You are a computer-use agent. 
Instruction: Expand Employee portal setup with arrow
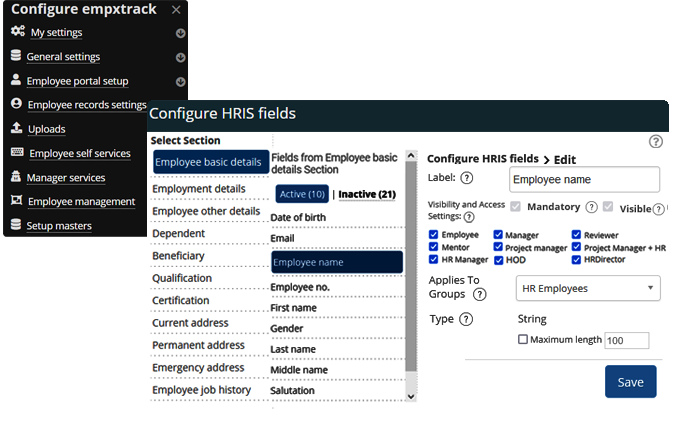(x=180, y=81)
